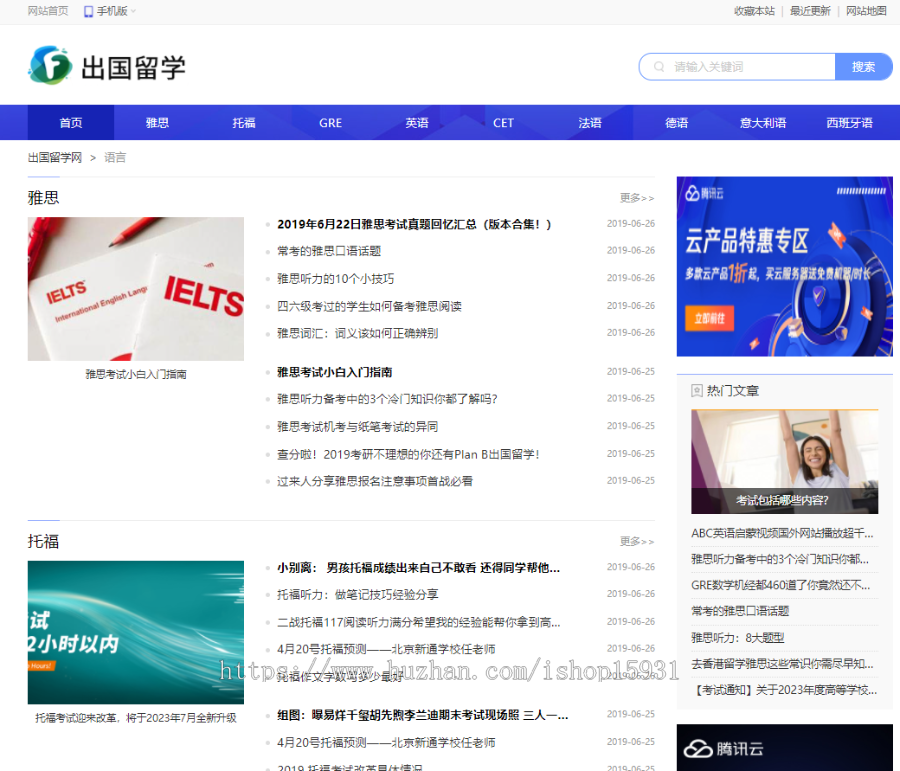Open 雅思听力备考中的3个冷门知识 hot article

click(779, 559)
